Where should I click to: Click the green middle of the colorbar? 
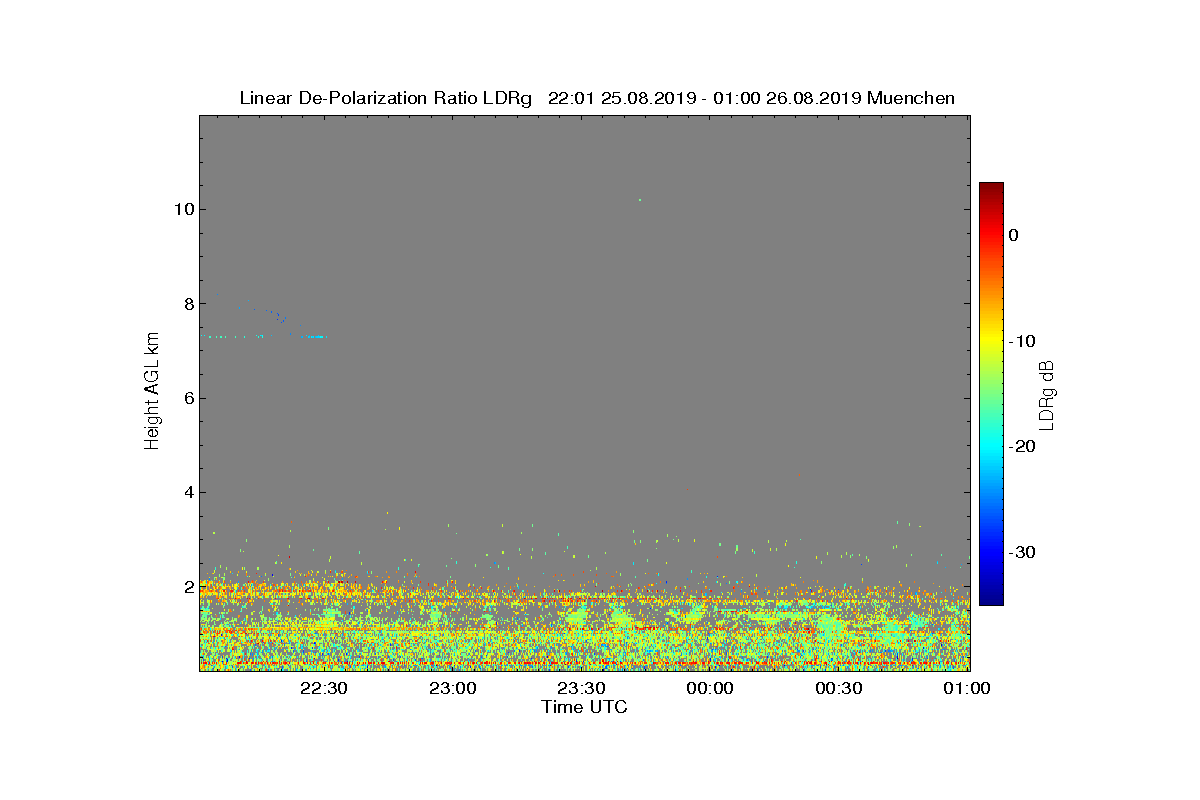point(991,394)
